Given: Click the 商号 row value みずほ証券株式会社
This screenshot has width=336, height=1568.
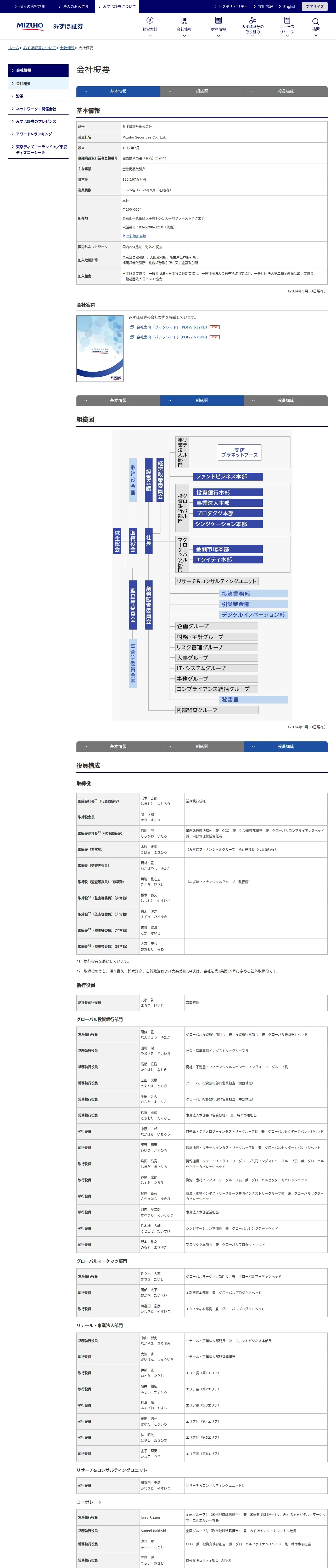Looking at the screenshot, I should pyautogui.click(x=137, y=126).
